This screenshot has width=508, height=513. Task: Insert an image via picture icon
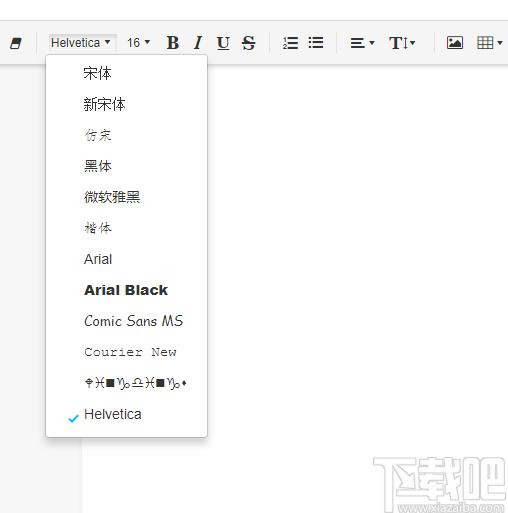click(x=455, y=43)
